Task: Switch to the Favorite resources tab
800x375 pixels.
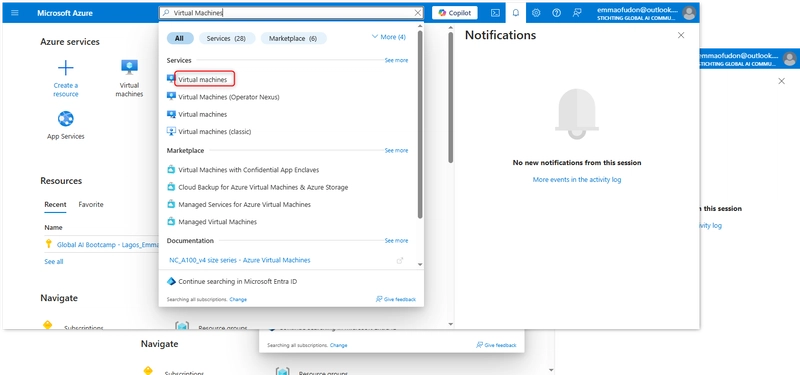Action: [91, 205]
